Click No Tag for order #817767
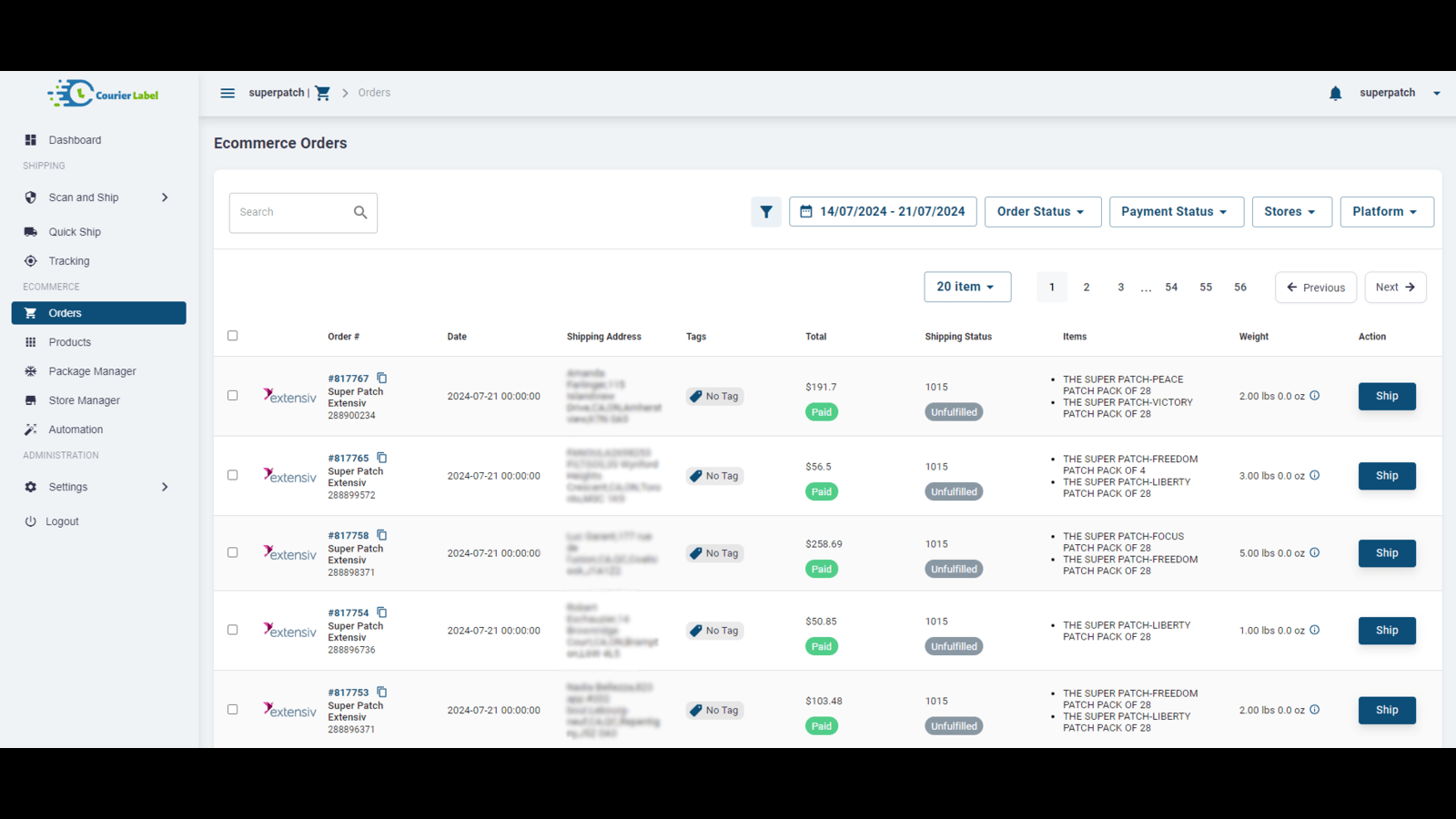1456x819 pixels. [715, 396]
